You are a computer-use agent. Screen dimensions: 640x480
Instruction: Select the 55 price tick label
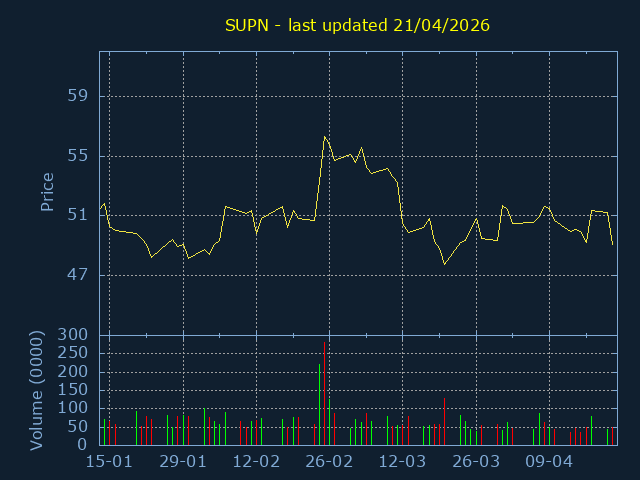coord(78,156)
